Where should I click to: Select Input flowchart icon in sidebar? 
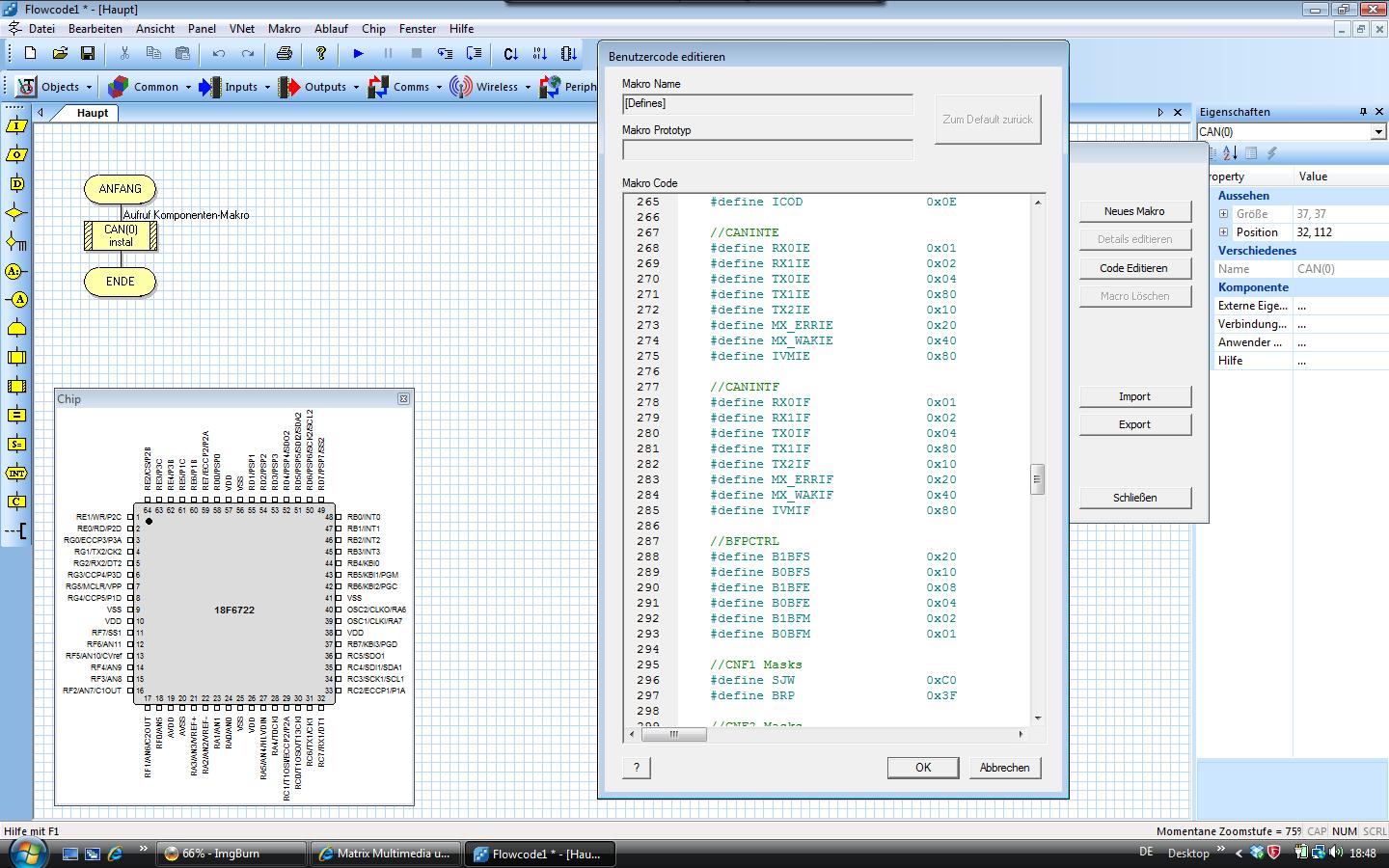16,126
